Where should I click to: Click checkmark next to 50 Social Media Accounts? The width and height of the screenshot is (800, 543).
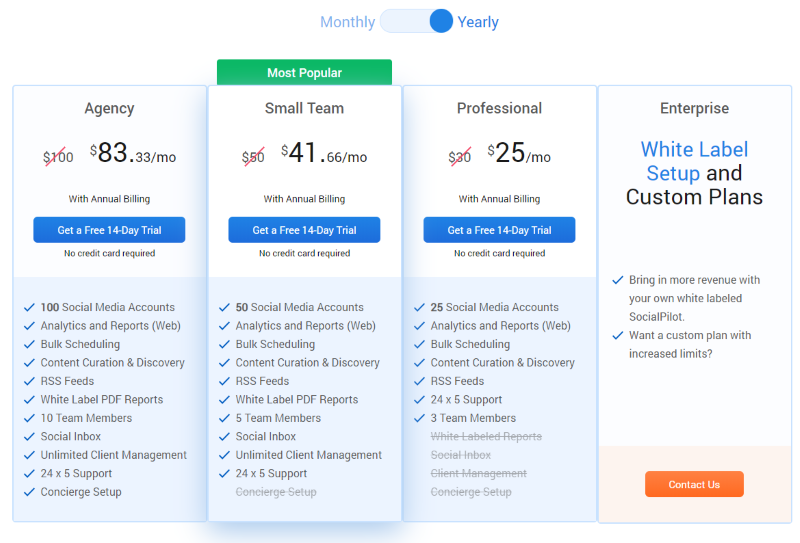[224, 308]
